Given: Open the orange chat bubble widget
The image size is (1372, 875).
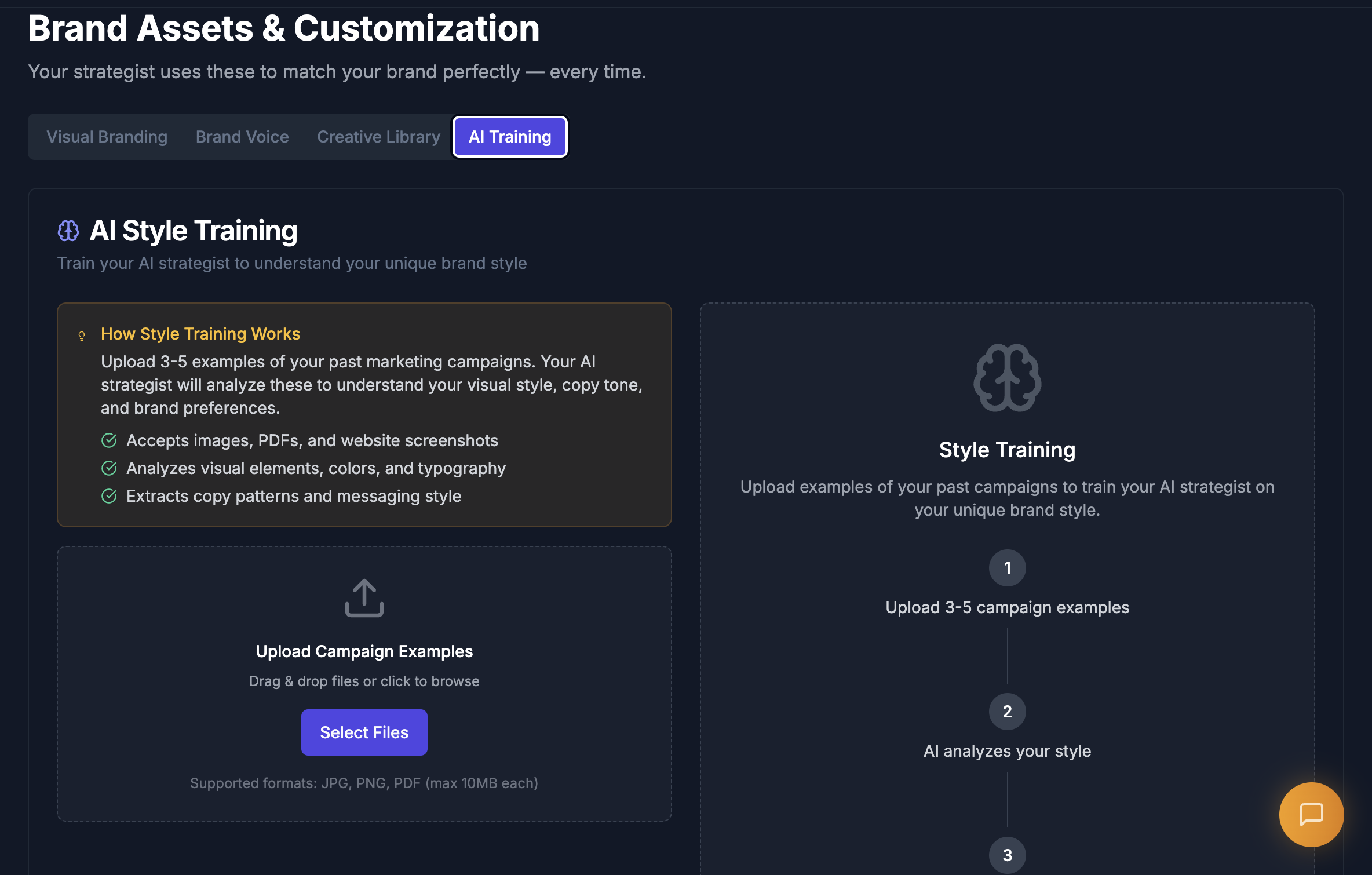Looking at the screenshot, I should 1311,814.
